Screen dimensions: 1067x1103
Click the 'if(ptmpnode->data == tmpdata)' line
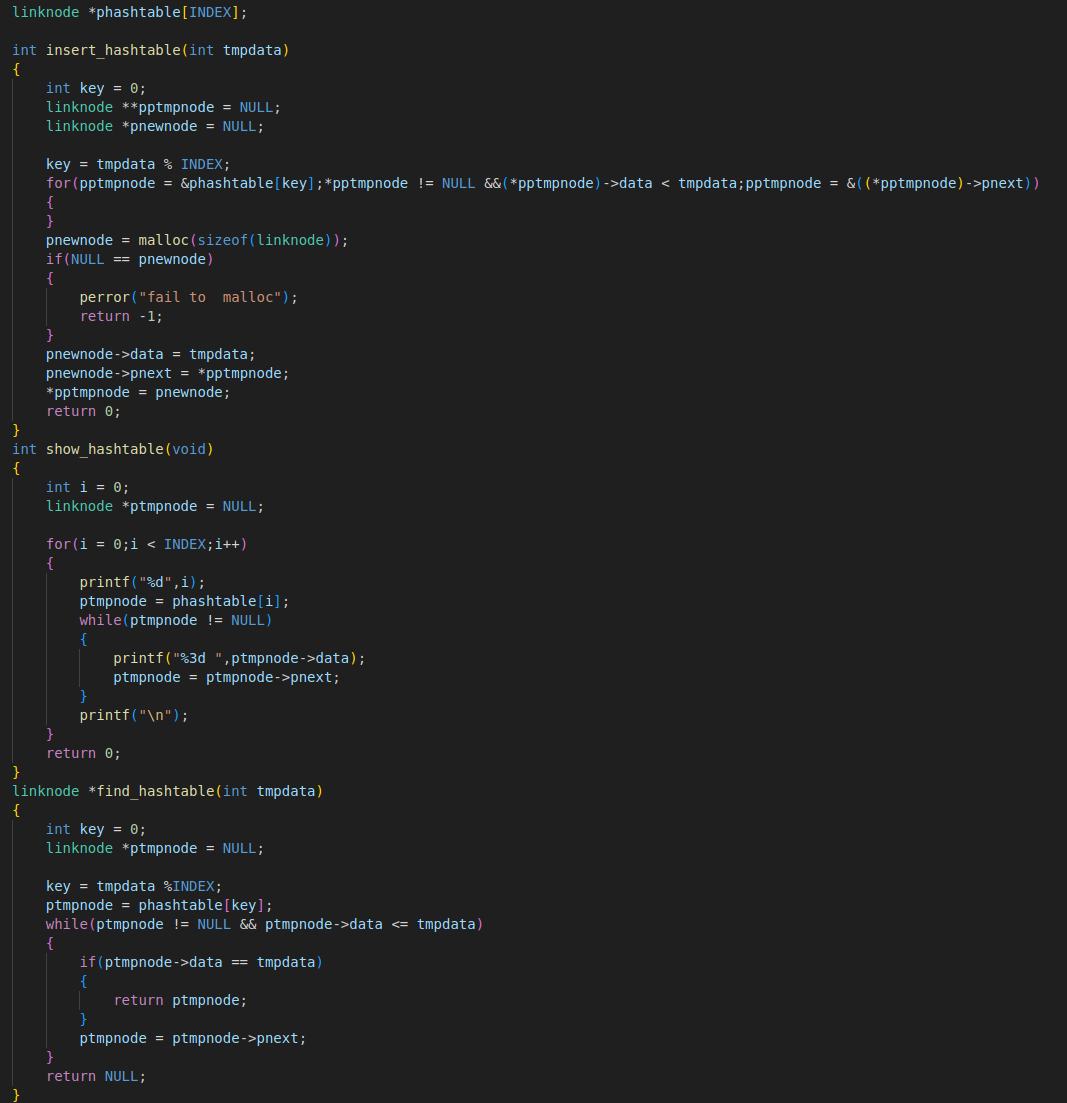tap(201, 962)
